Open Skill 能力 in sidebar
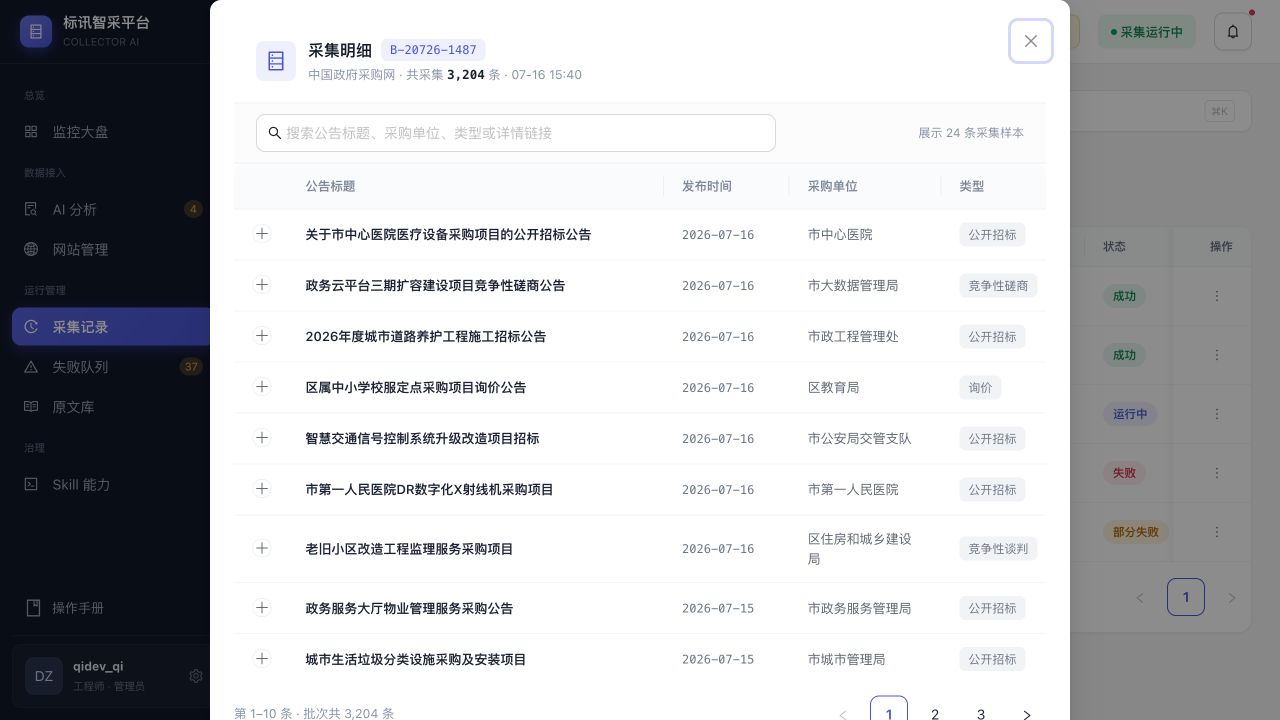1280x720 pixels. pos(111,484)
